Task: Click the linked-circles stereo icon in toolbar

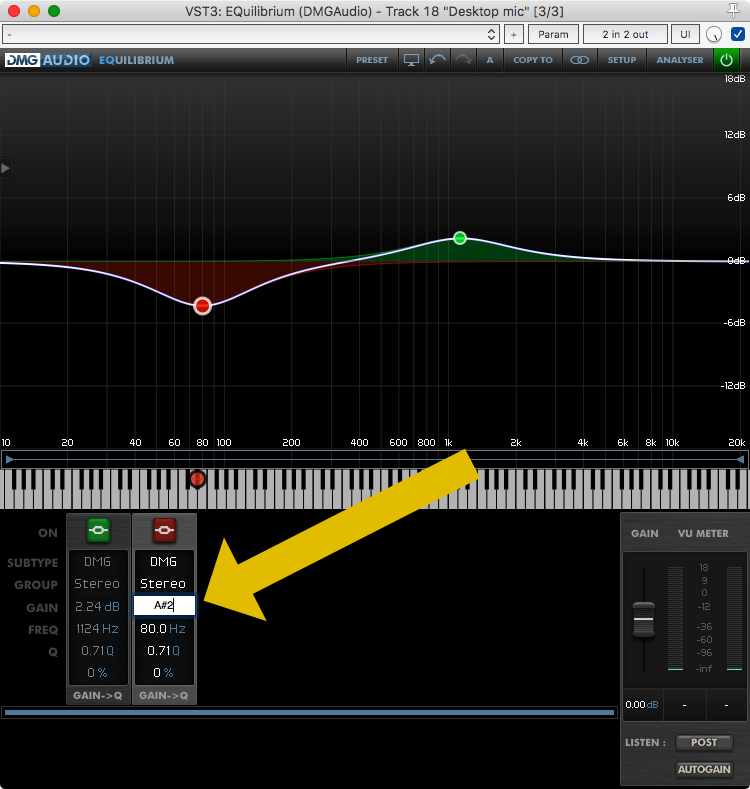Action: (x=579, y=60)
